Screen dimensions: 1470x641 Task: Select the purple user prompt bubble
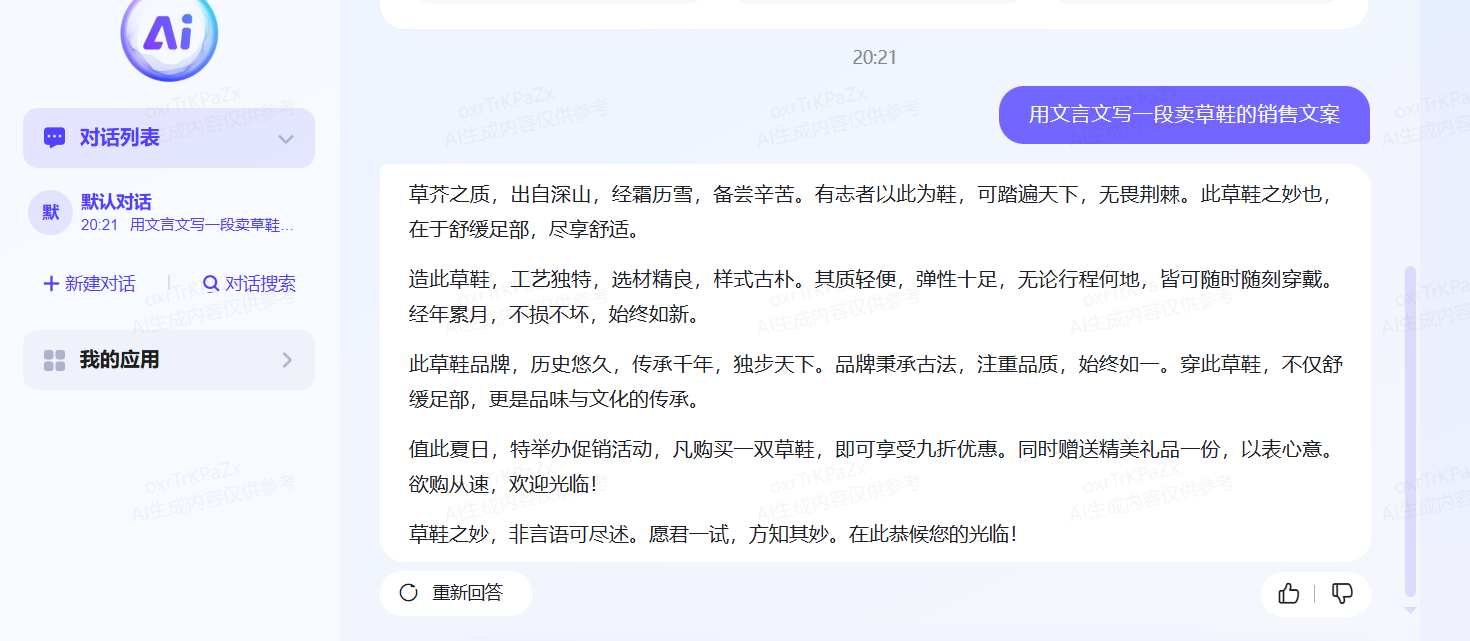(1184, 115)
